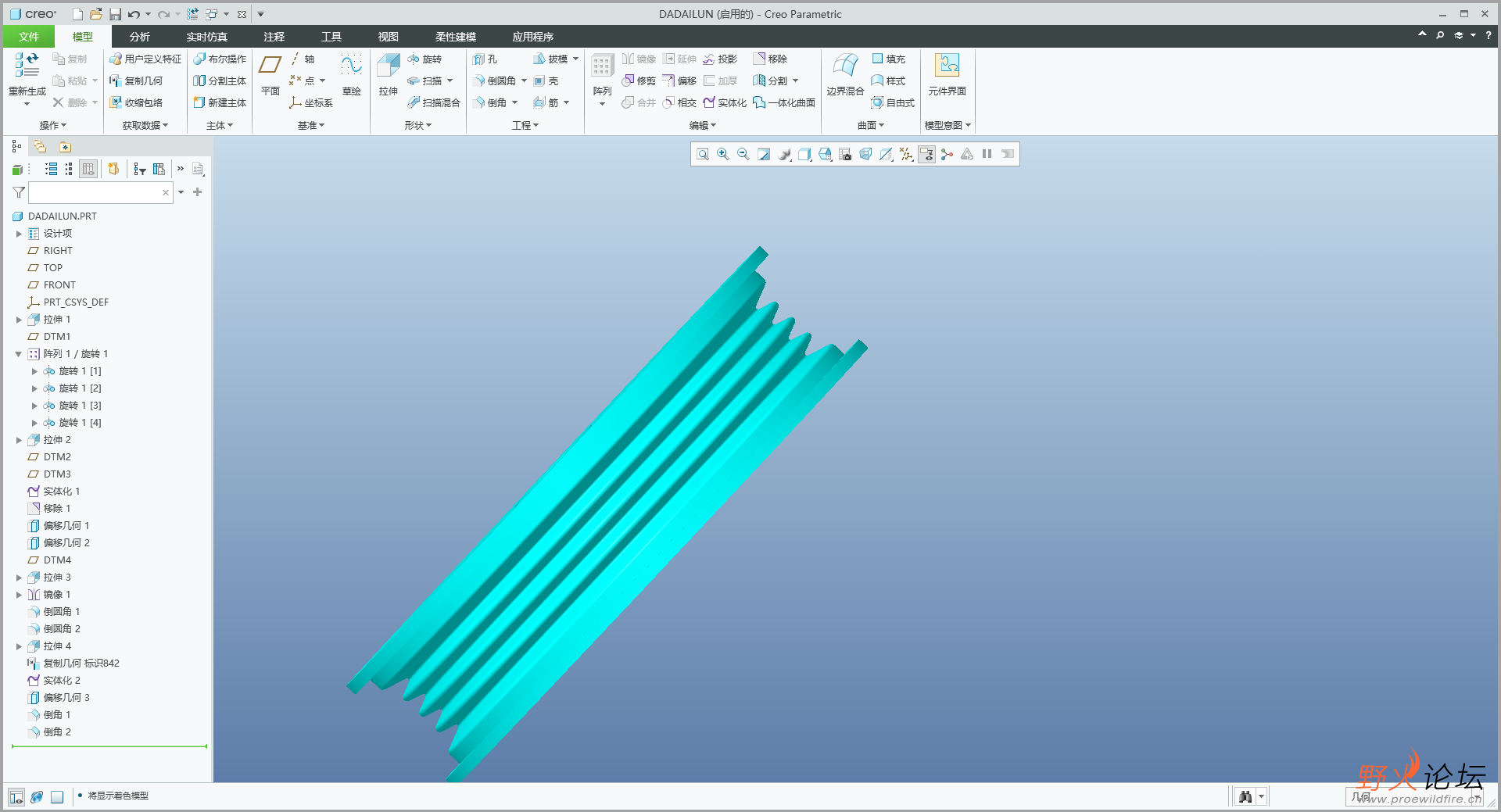Screen dimensions: 1501x812
Task: Toggle the pause simulation button
Action: (x=987, y=154)
